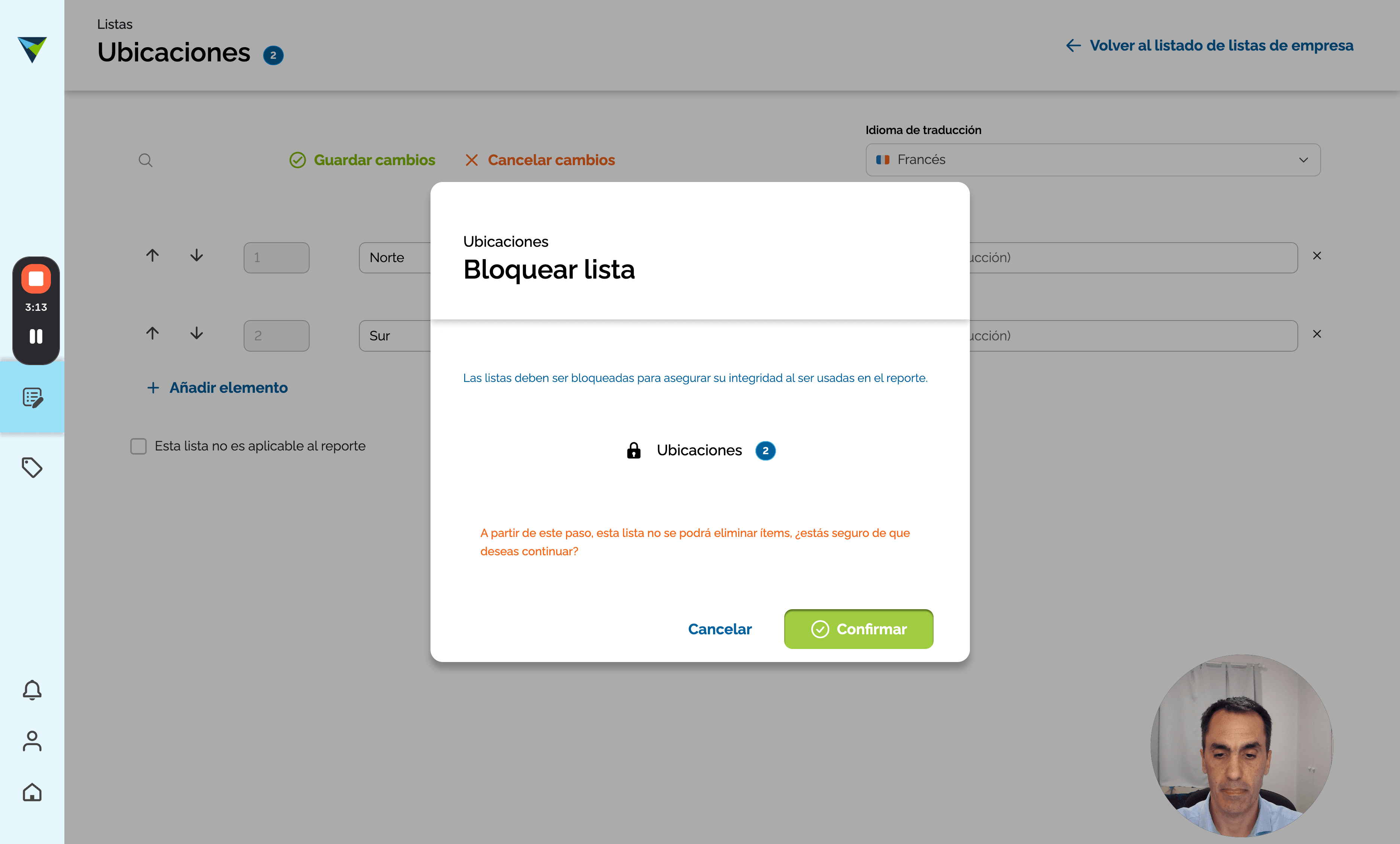This screenshot has height=844, width=1400.
Task: Open notifications bell
Action: click(x=33, y=690)
